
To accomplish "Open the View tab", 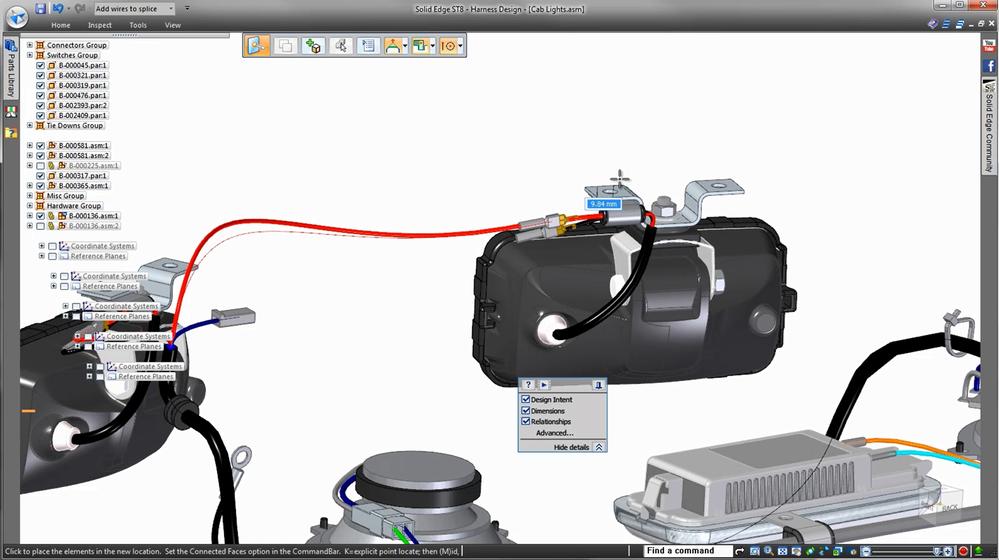I will click(x=173, y=25).
